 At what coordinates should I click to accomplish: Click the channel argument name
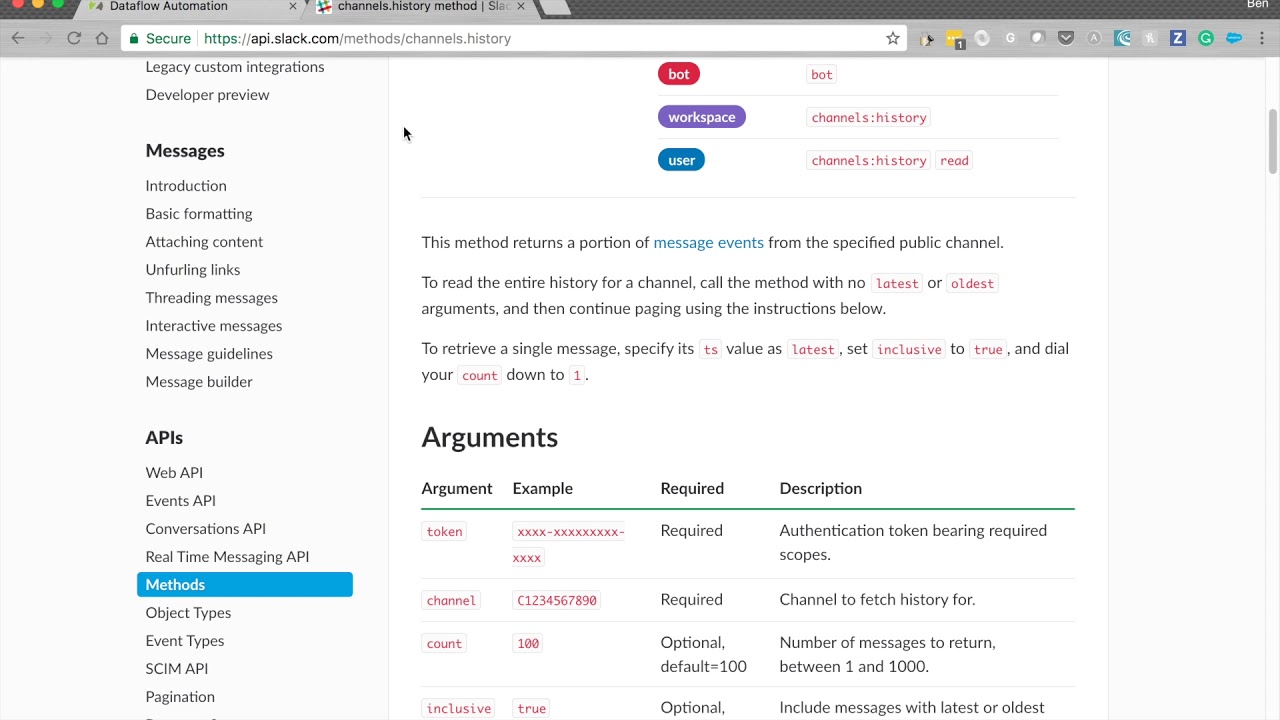point(451,601)
